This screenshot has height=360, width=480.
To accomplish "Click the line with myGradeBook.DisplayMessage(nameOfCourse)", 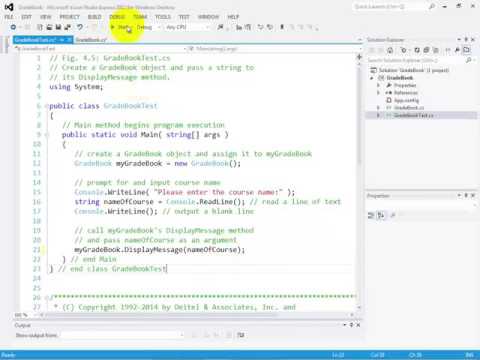I will 159,250.
